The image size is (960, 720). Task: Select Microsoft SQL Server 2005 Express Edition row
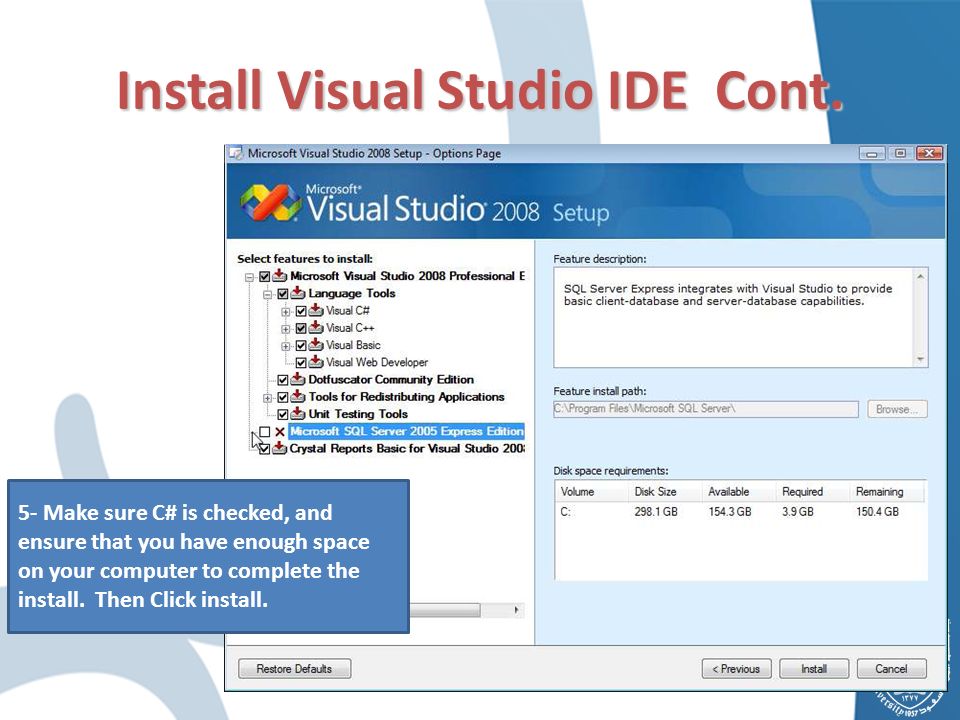407,432
